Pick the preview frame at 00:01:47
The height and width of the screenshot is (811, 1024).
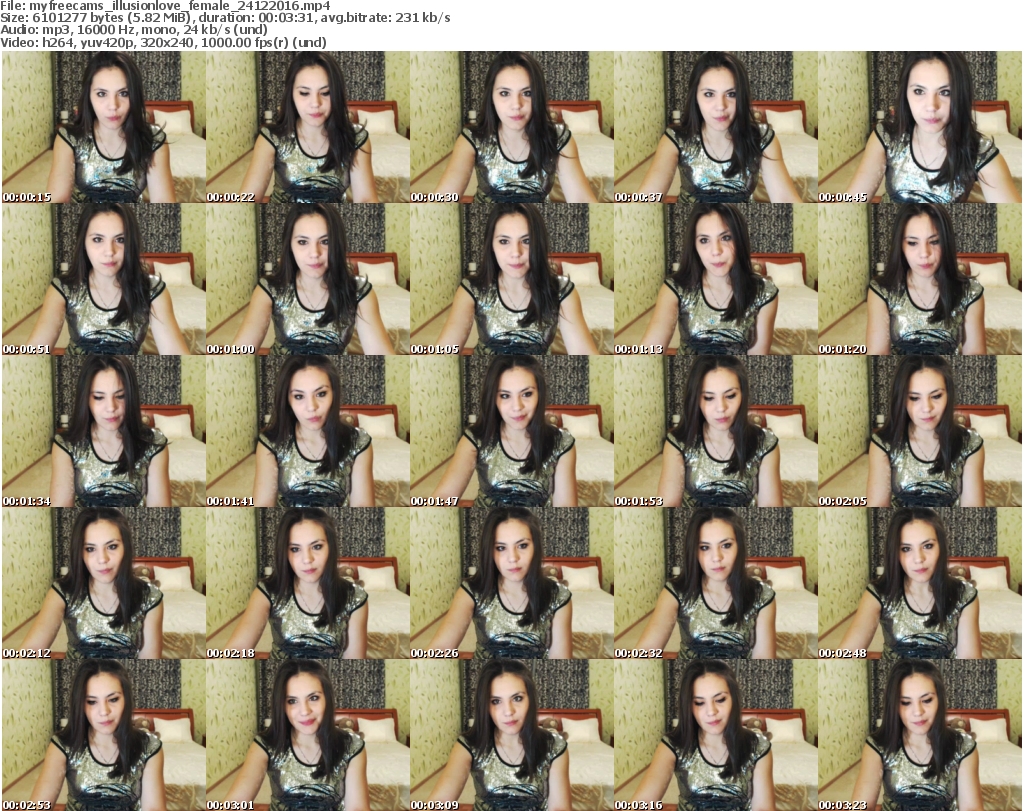coord(511,431)
